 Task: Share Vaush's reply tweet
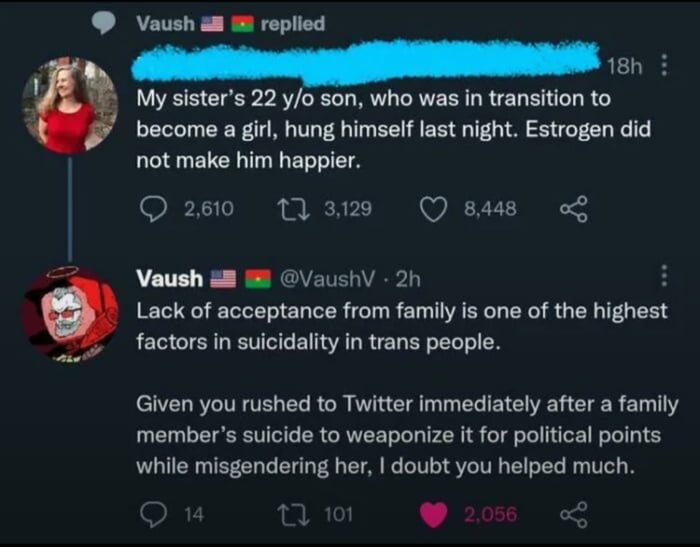pyautogui.click(x=571, y=514)
